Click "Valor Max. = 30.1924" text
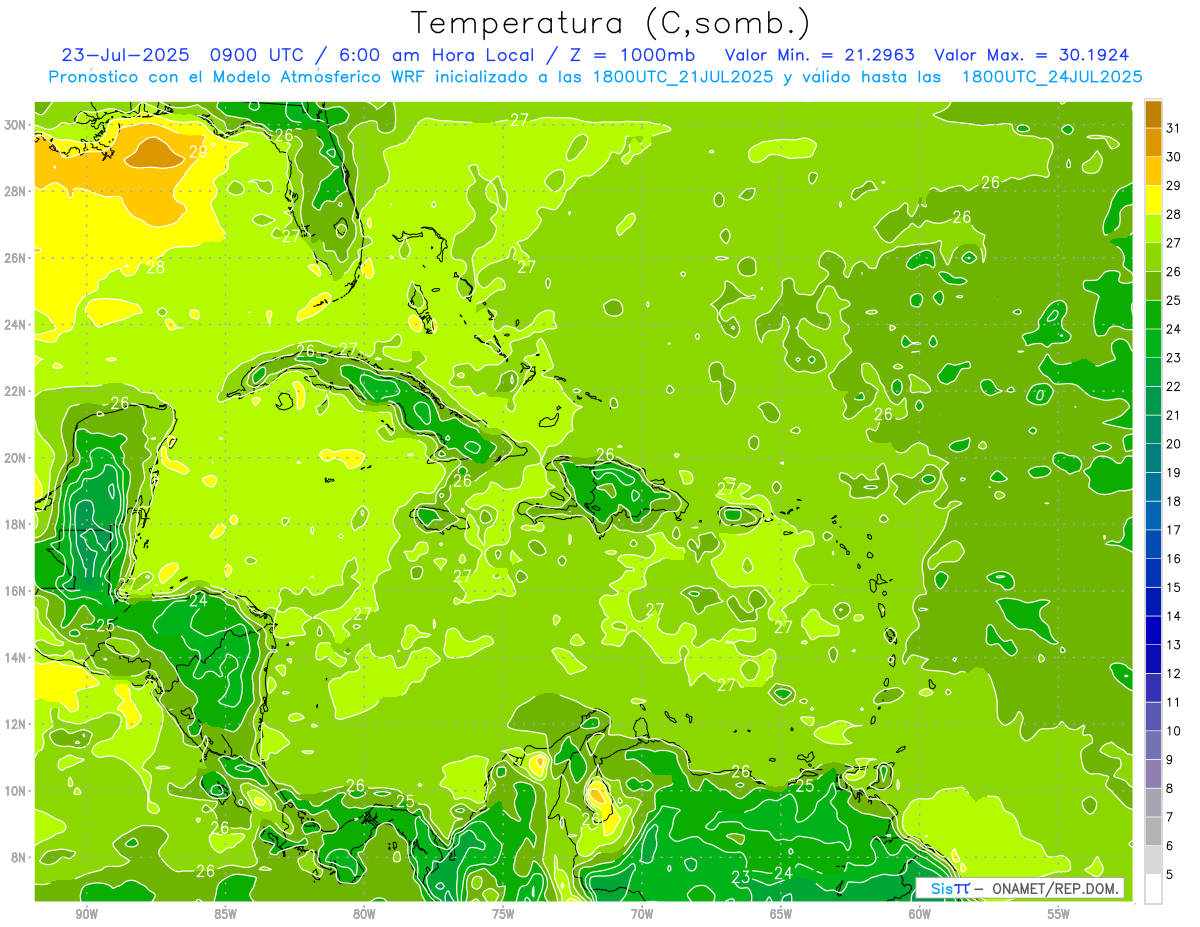This screenshot has height=927, width=1200. click(x=1032, y=55)
